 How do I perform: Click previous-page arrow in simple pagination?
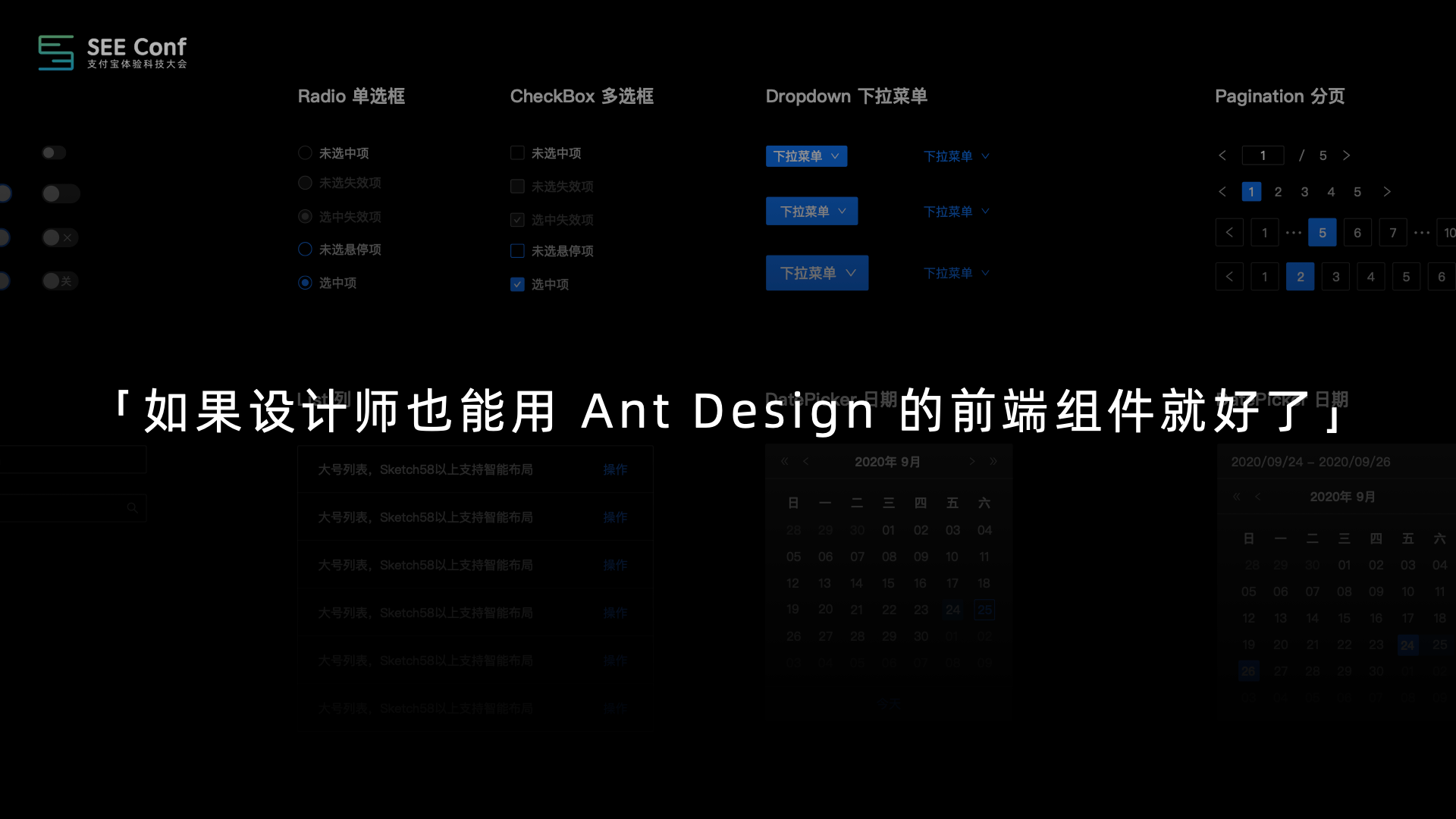click(x=1222, y=155)
